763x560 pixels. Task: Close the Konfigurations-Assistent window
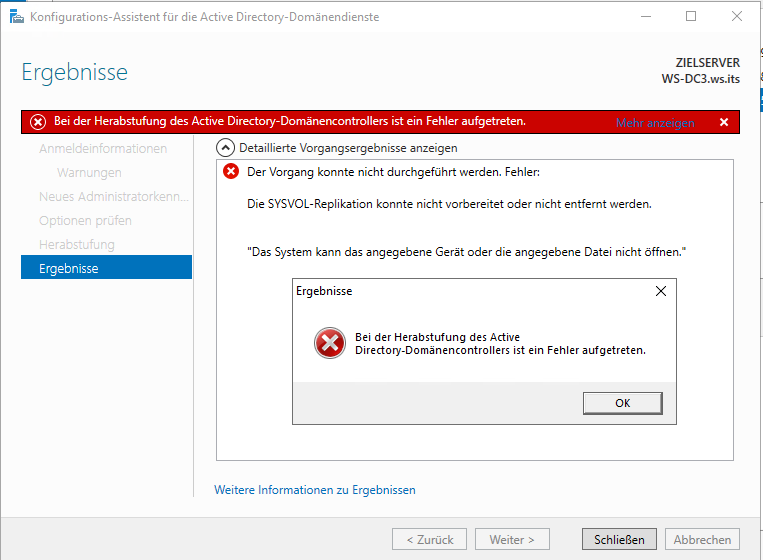tap(737, 17)
